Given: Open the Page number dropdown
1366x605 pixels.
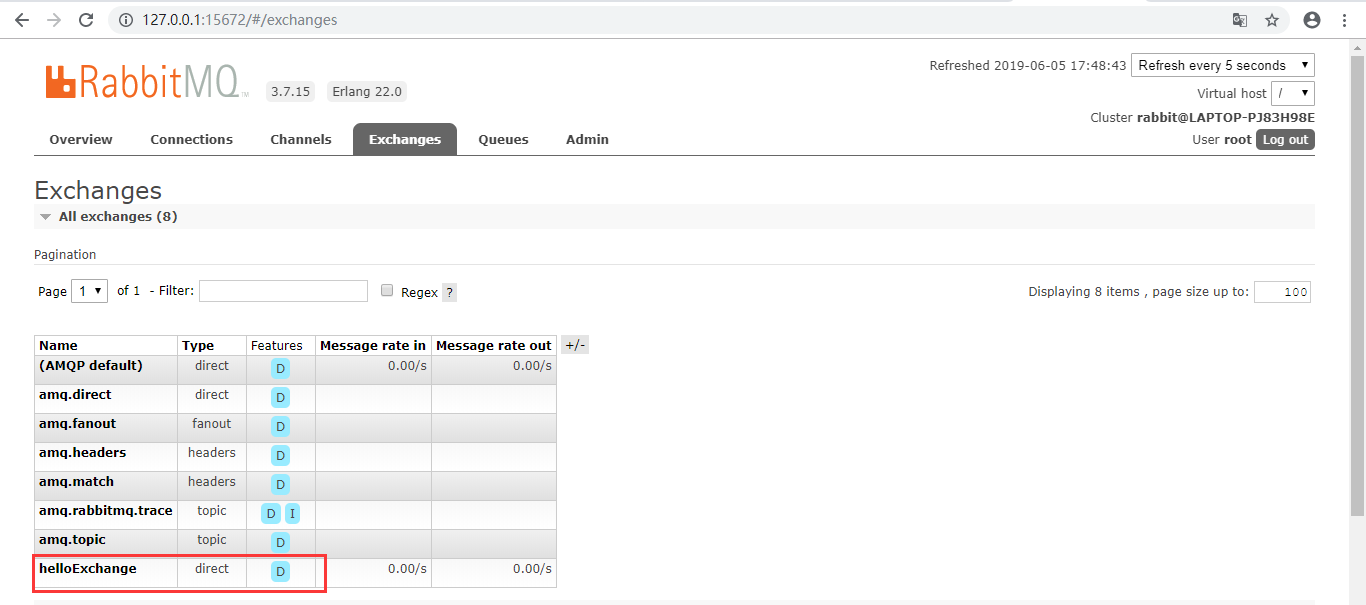Looking at the screenshot, I should coord(90,291).
